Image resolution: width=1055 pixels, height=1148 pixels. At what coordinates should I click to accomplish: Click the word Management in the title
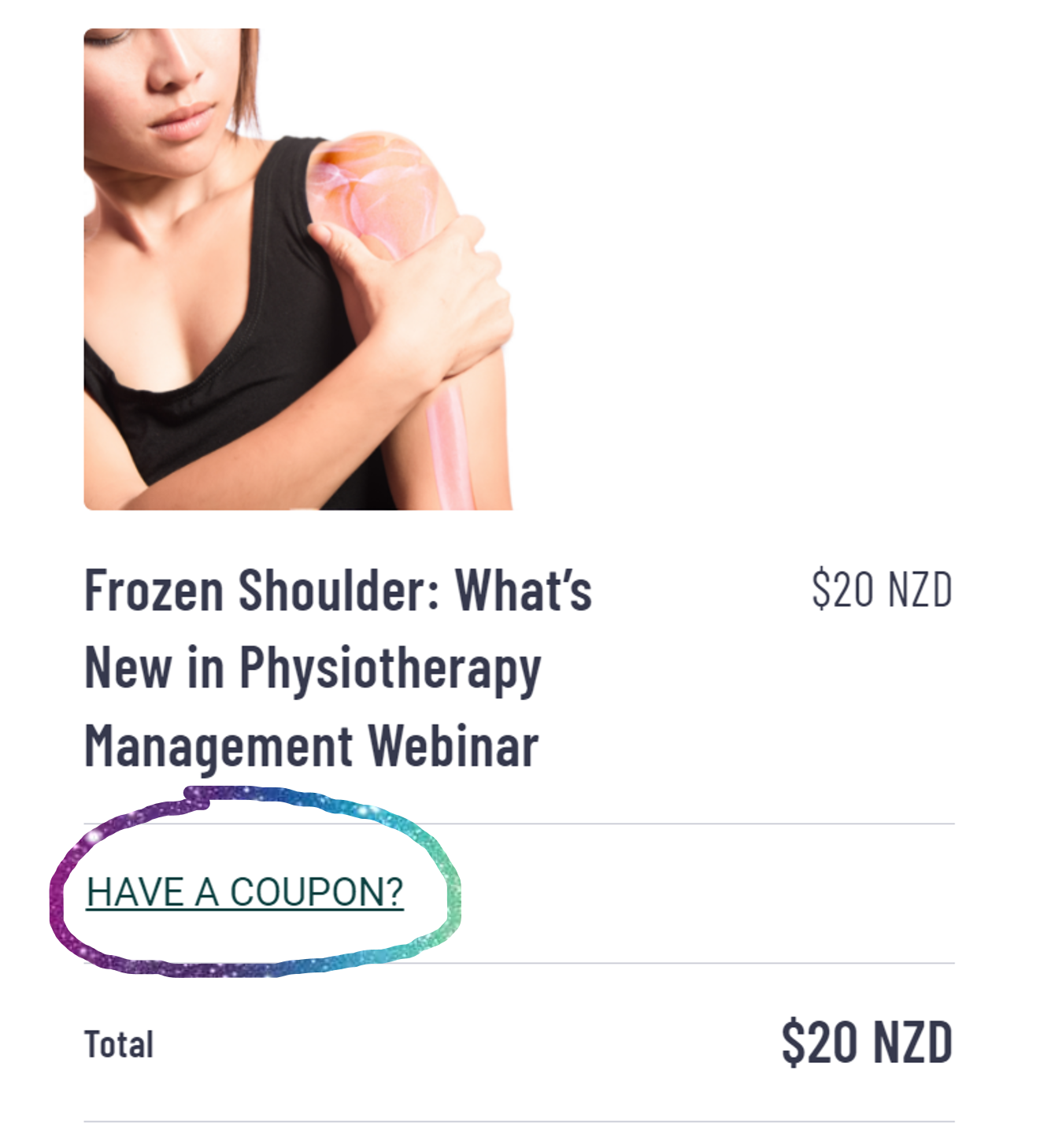click(x=219, y=746)
